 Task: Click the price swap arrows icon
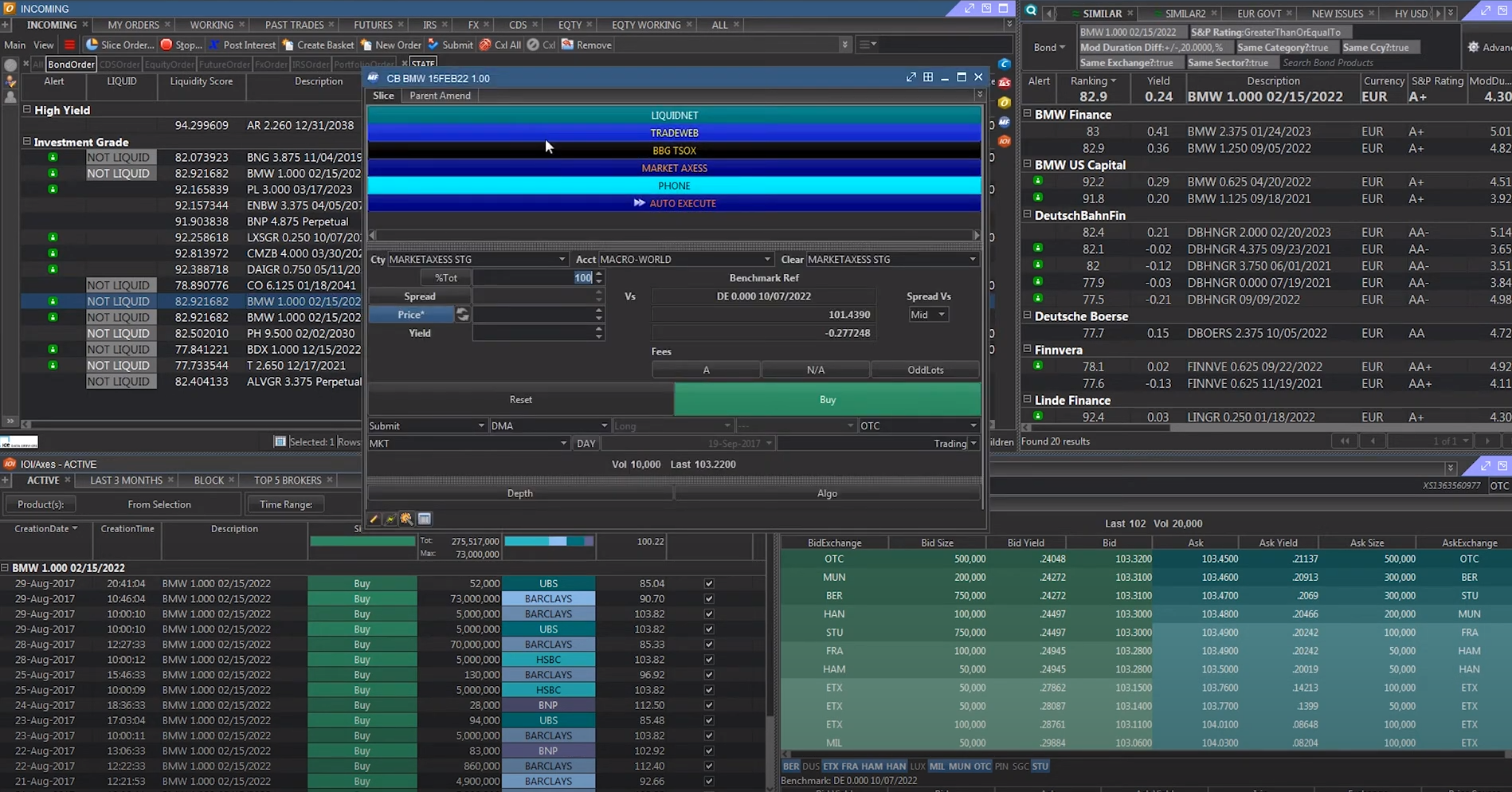point(462,315)
